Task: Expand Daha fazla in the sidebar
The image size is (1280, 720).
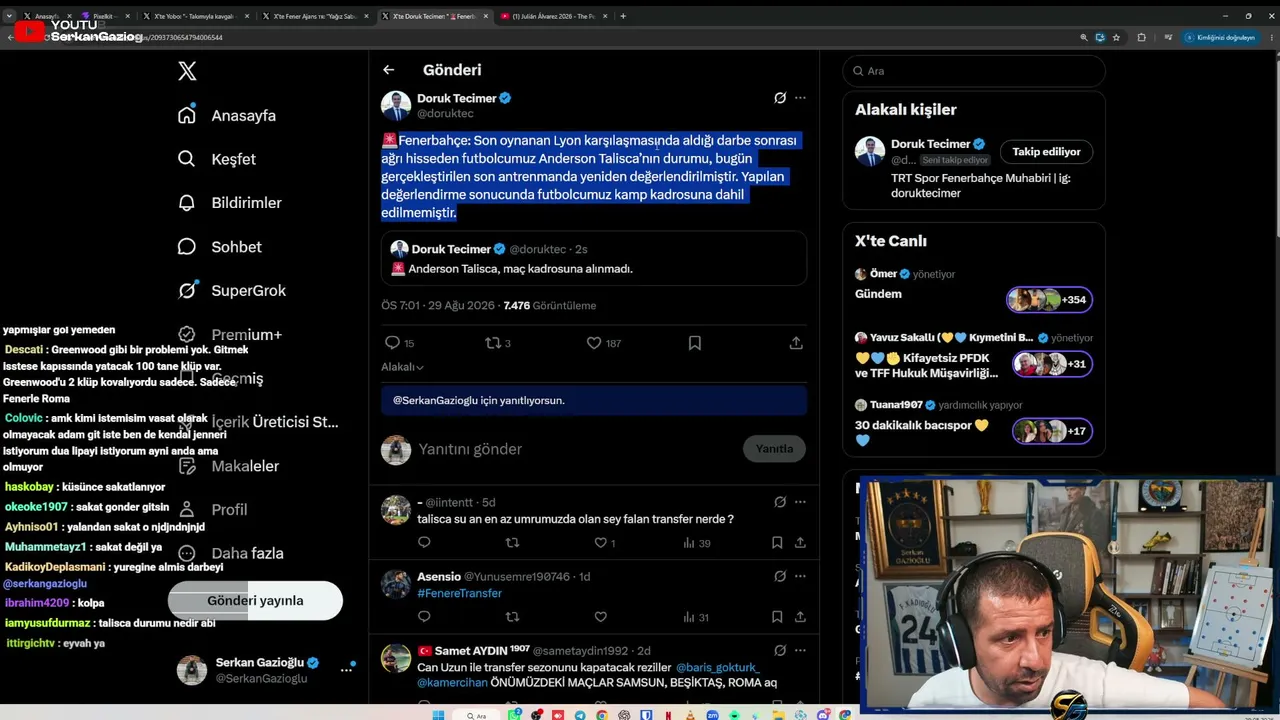Action: [230, 553]
